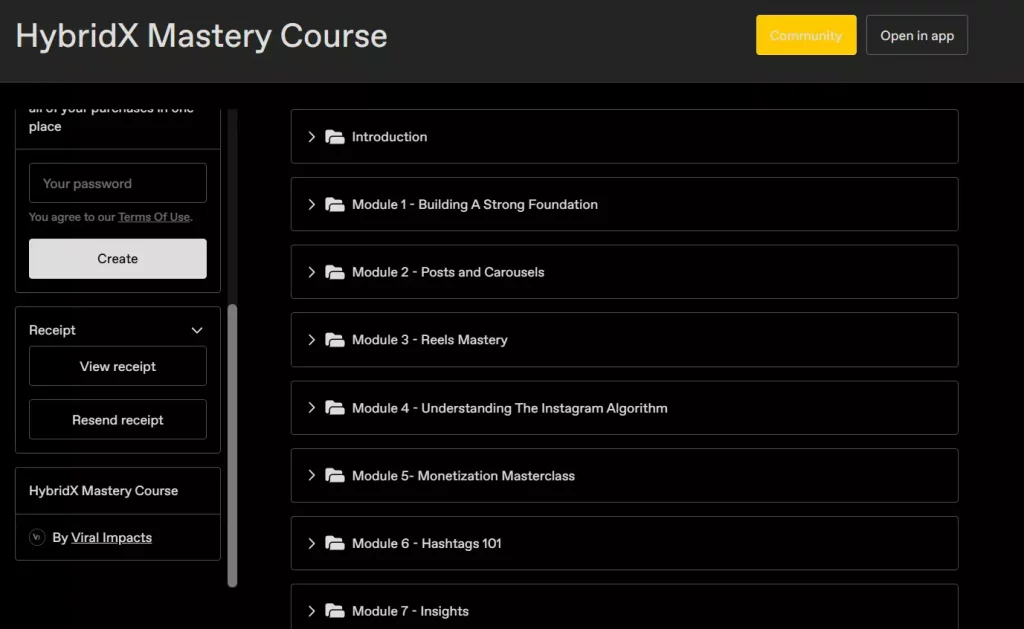Click the Module 1 folder icon
The image size is (1024, 629).
[334, 205]
